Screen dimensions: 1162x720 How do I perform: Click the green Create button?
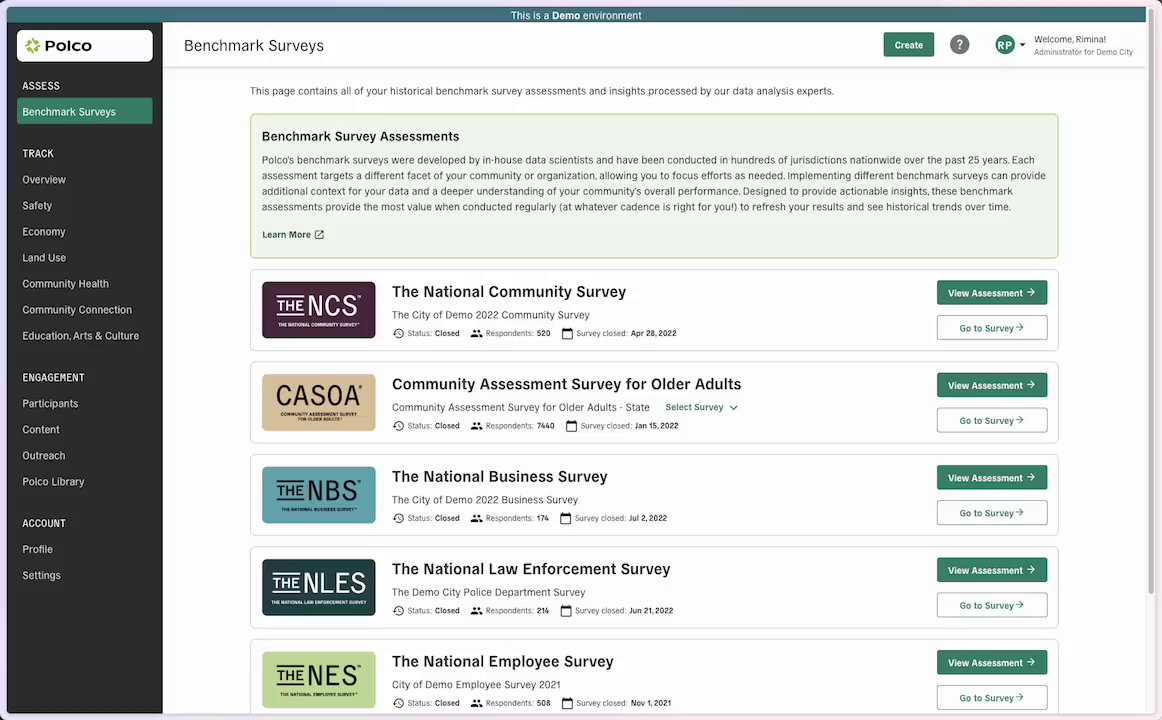[909, 45]
